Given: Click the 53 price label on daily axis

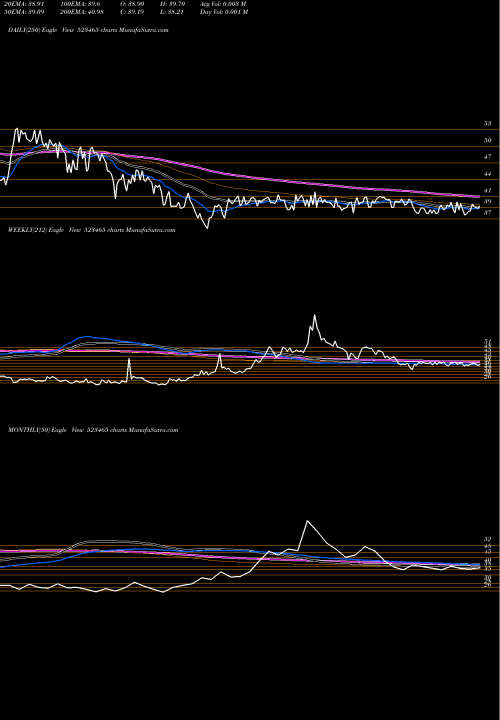Looking at the screenshot, I should click(x=487, y=124).
